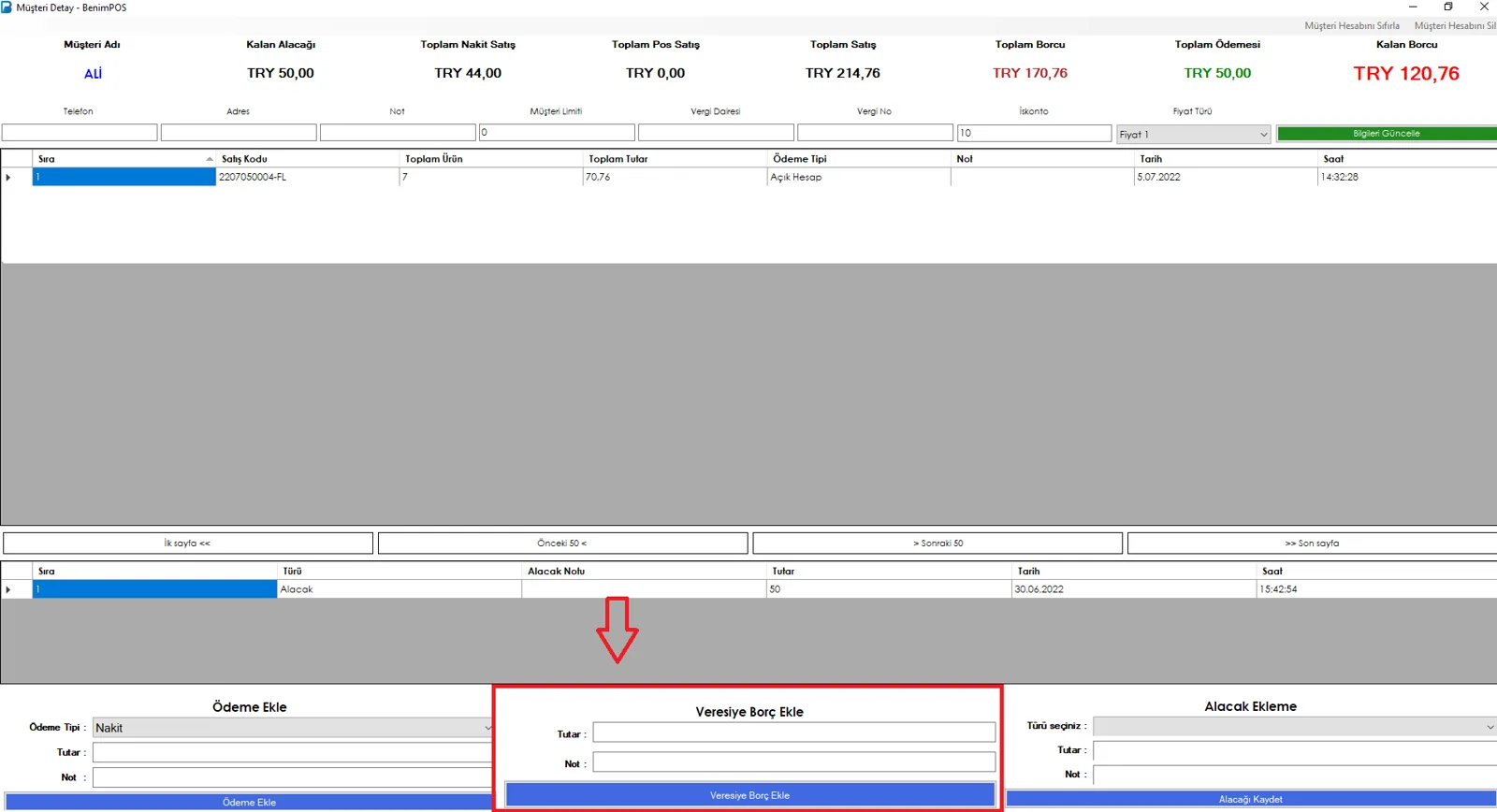Click the Tutar field in Ödeme Ekle
Screen dimensions: 1497x812
tap(293, 753)
